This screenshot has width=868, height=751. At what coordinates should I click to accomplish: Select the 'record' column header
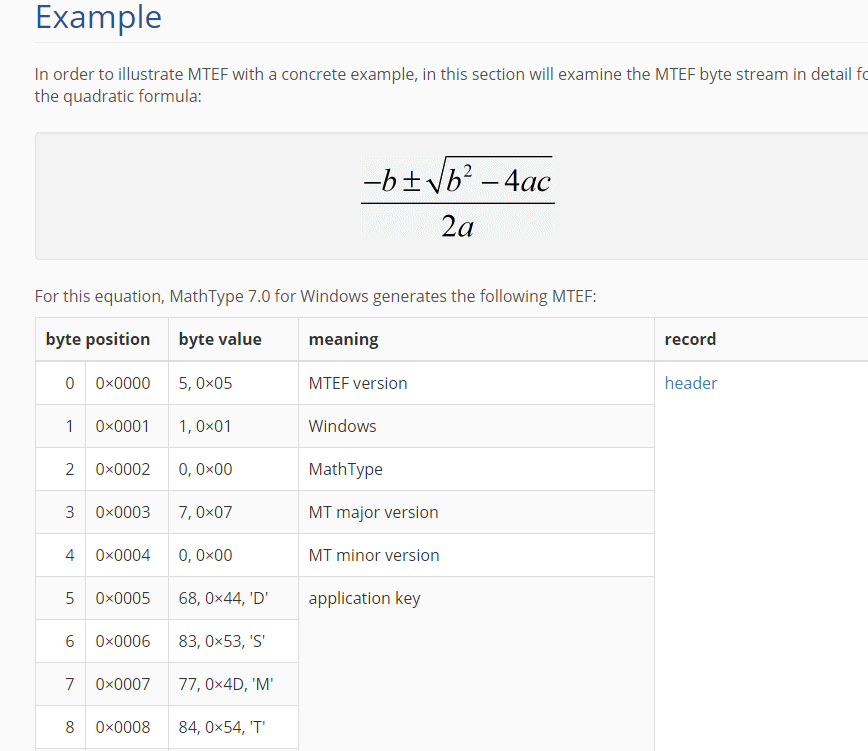click(x=761, y=339)
